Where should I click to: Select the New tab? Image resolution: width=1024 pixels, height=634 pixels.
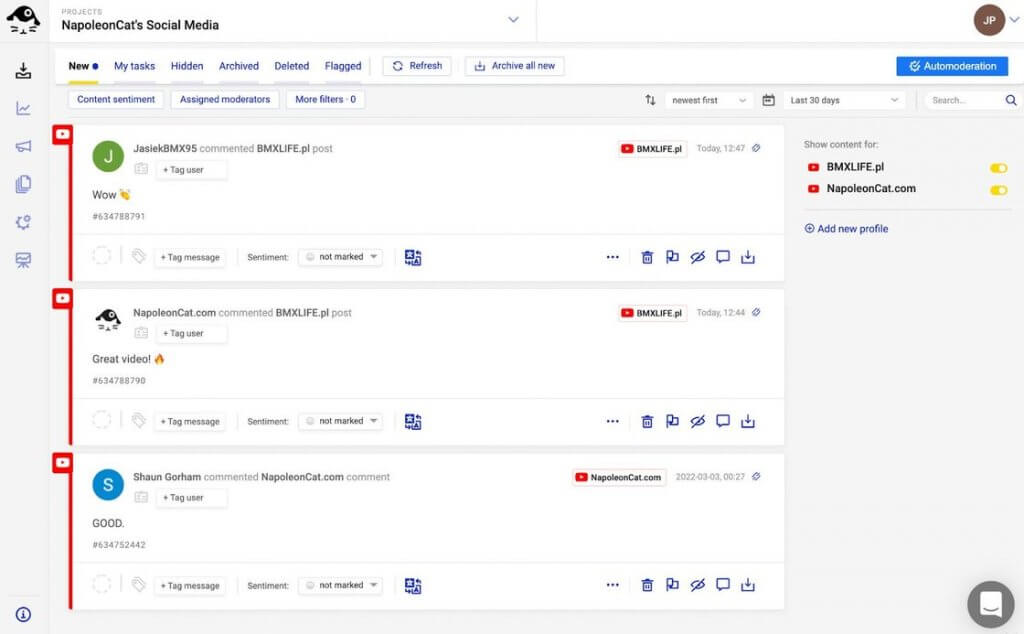[x=83, y=66]
